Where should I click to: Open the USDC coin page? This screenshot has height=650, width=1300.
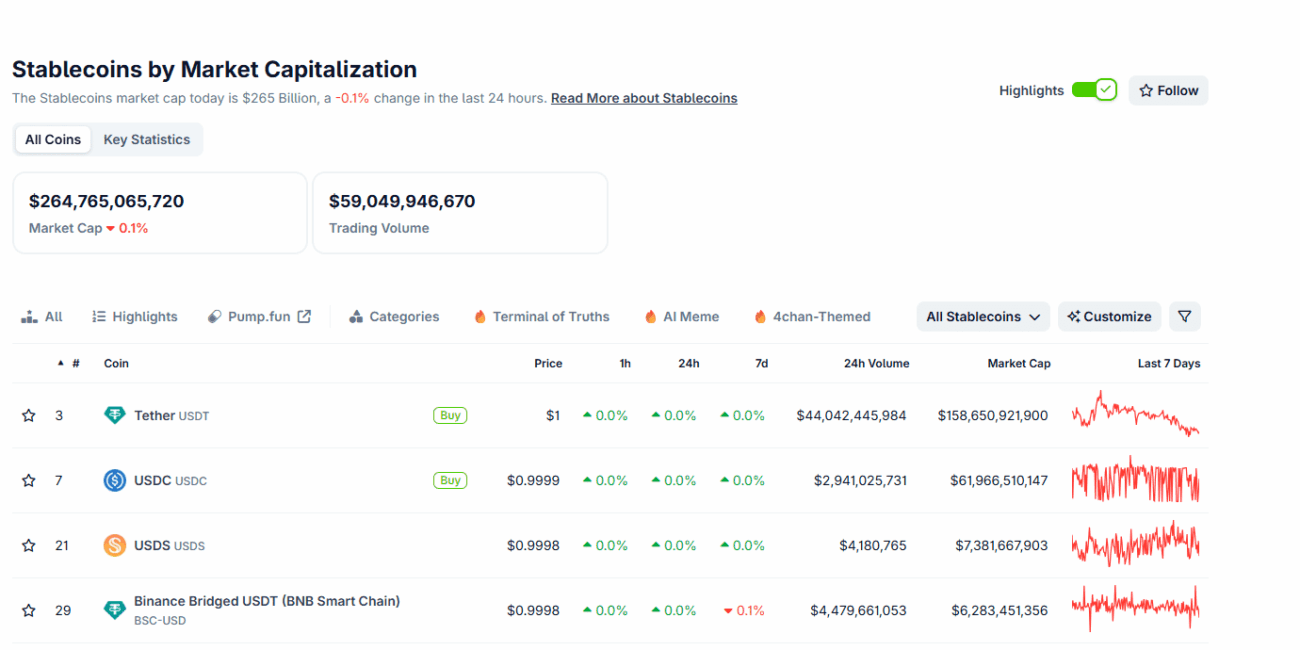pyautogui.click(x=170, y=480)
